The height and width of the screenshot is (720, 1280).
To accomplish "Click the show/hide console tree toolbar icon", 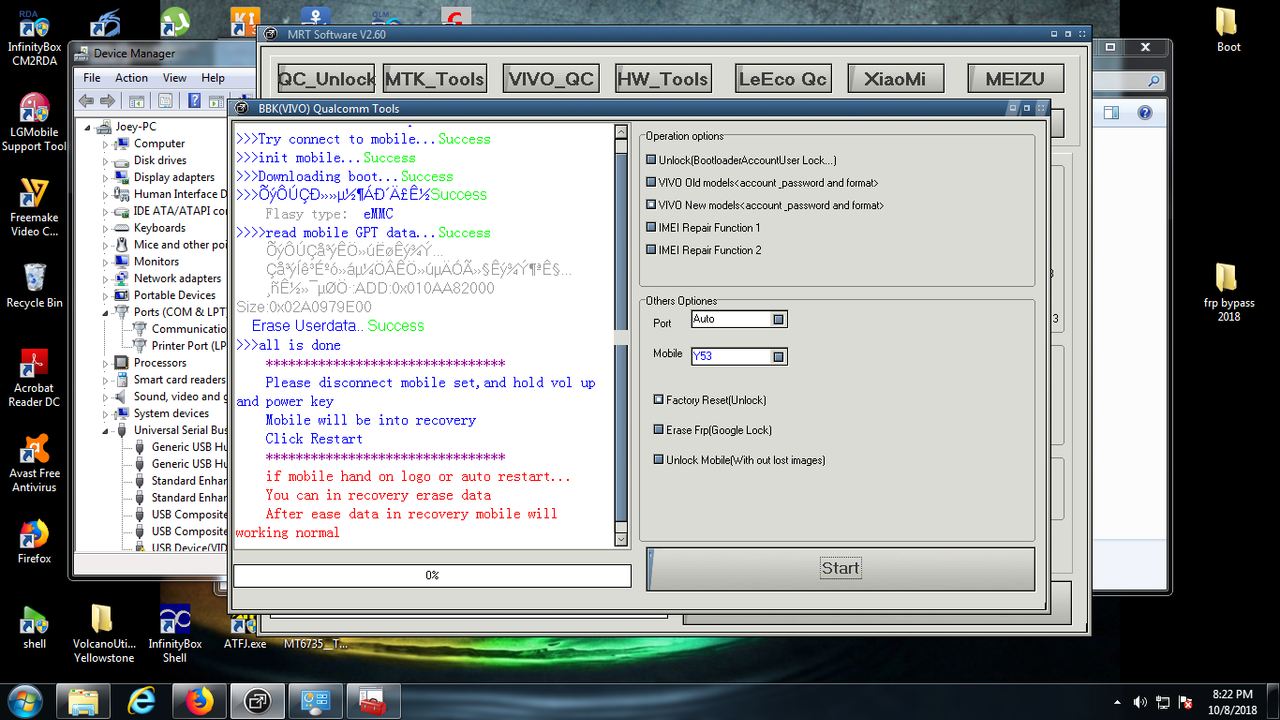I will pyautogui.click(x=137, y=101).
